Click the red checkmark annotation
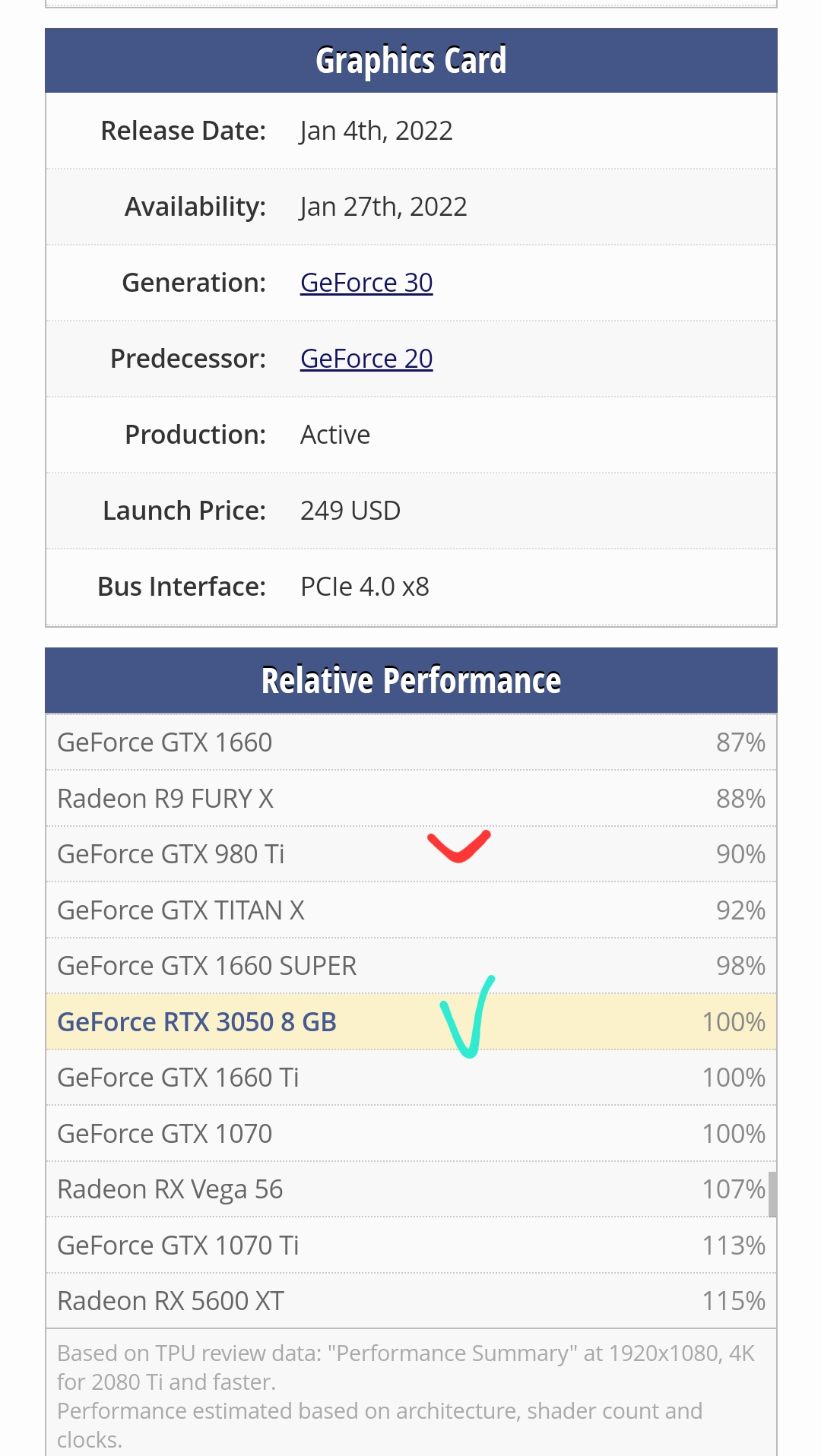The height and width of the screenshot is (1456, 821). click(458, 847)
